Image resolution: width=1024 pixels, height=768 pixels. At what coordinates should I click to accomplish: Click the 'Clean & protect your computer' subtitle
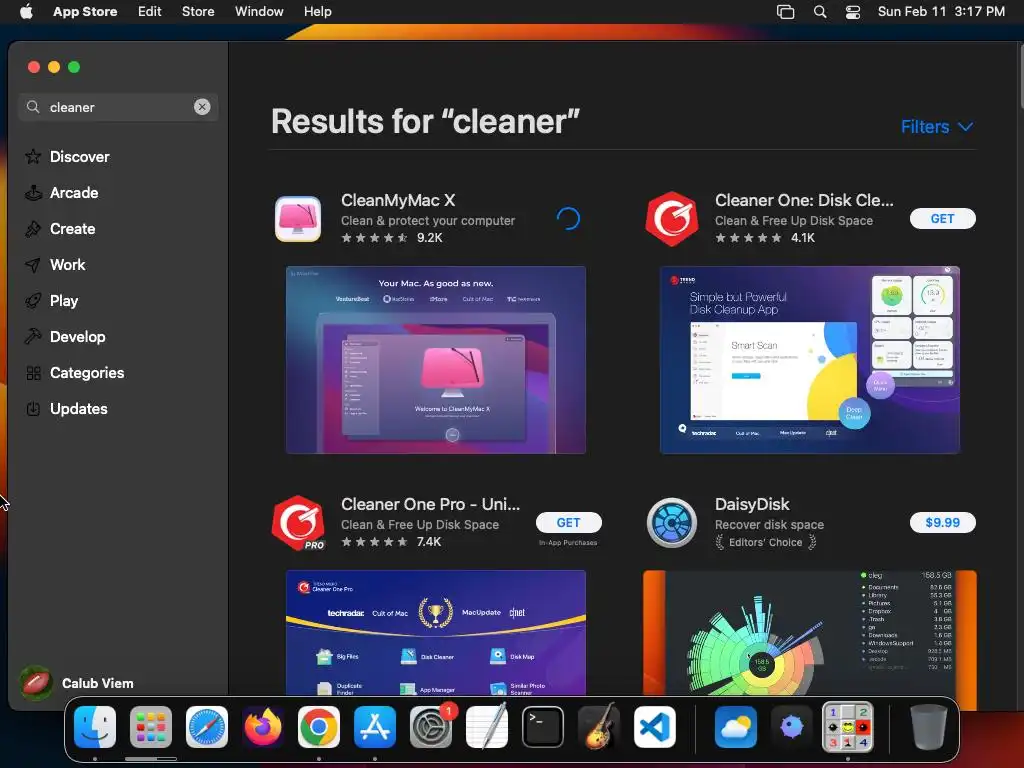(x=428, y=221)
